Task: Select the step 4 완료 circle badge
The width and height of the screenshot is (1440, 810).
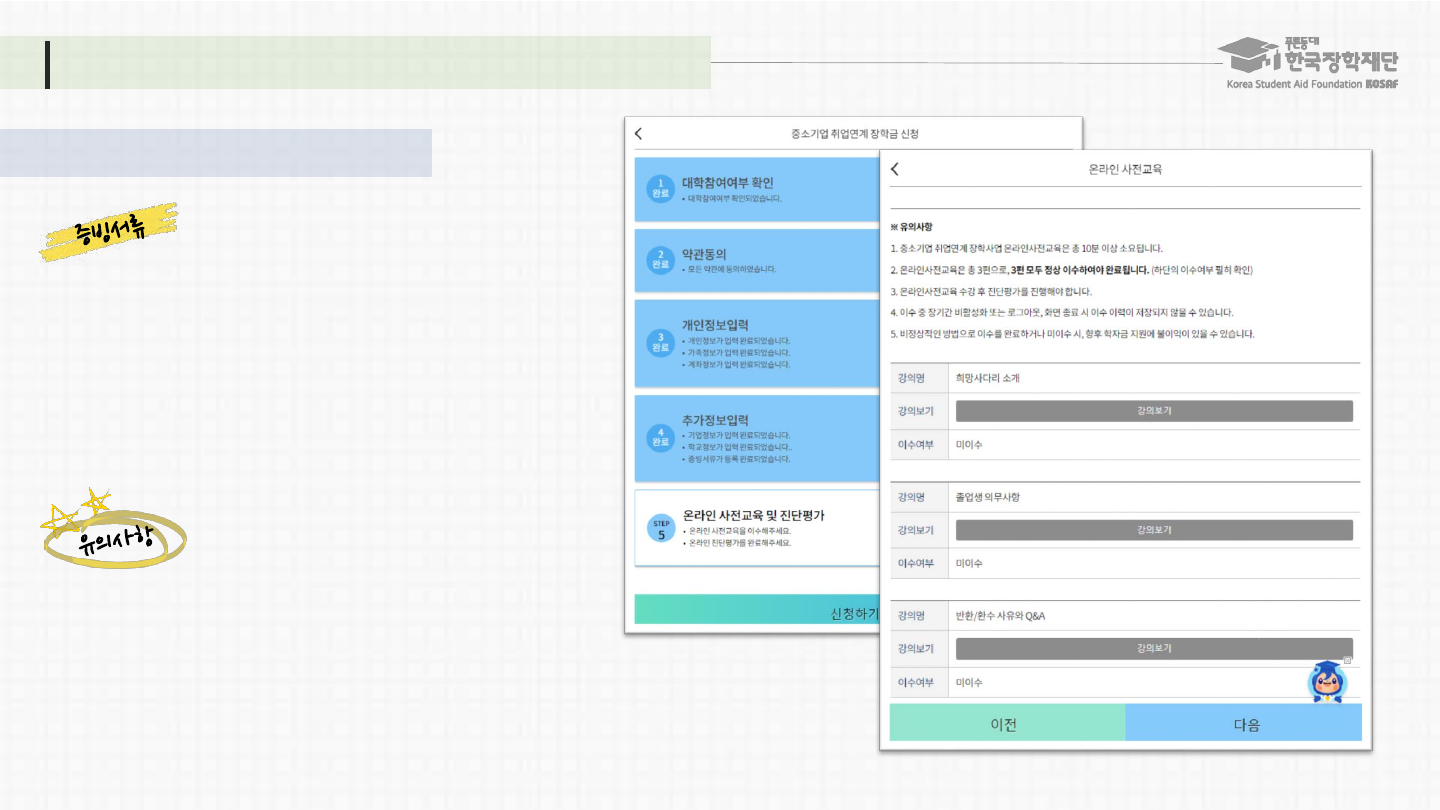Action: click(660, 438)
